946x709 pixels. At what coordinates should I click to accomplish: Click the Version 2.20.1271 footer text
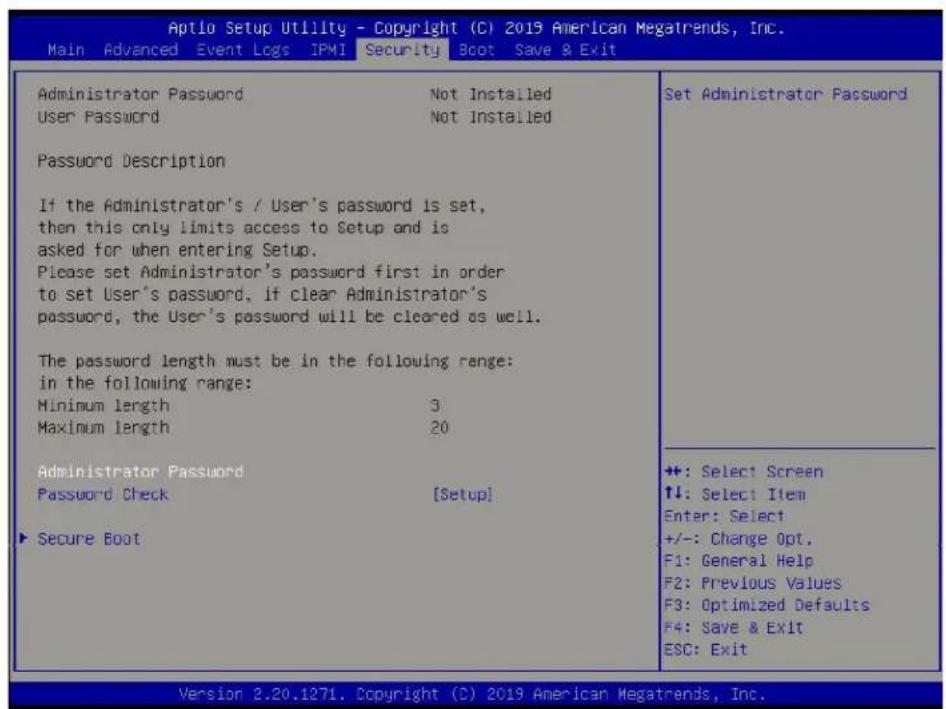pyautogui.click(x=472, y=694)
